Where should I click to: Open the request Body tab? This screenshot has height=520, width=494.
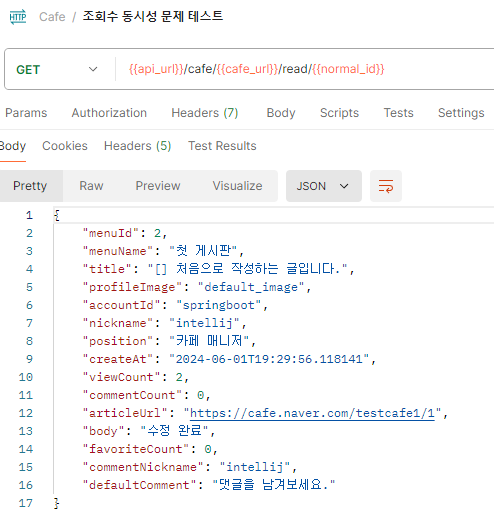pyautogui.click(x=281, y=113)
